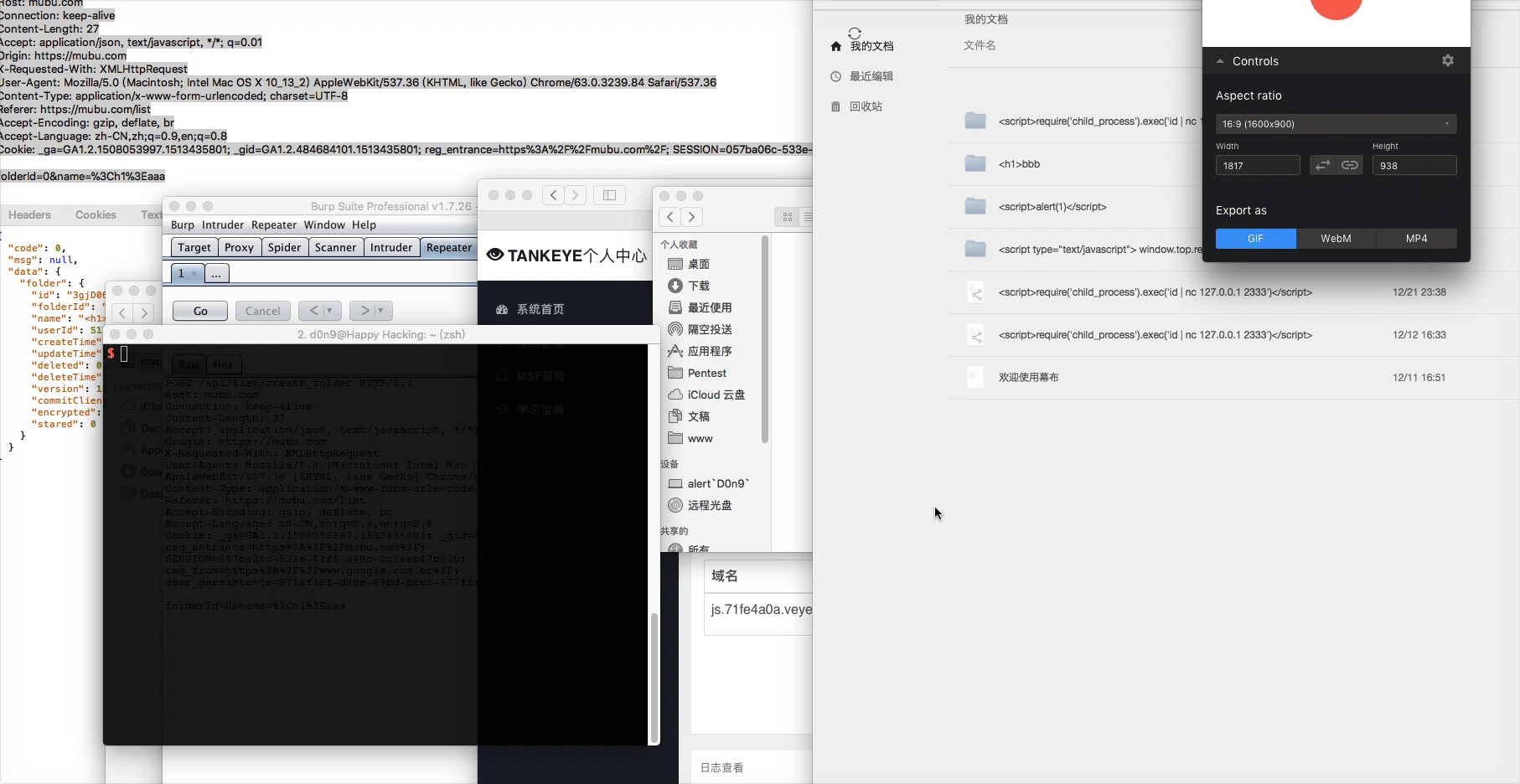
Task: Open 回收站 trash in Mubu sidebar
Action: pyautogui.click(x=856, y=106)
